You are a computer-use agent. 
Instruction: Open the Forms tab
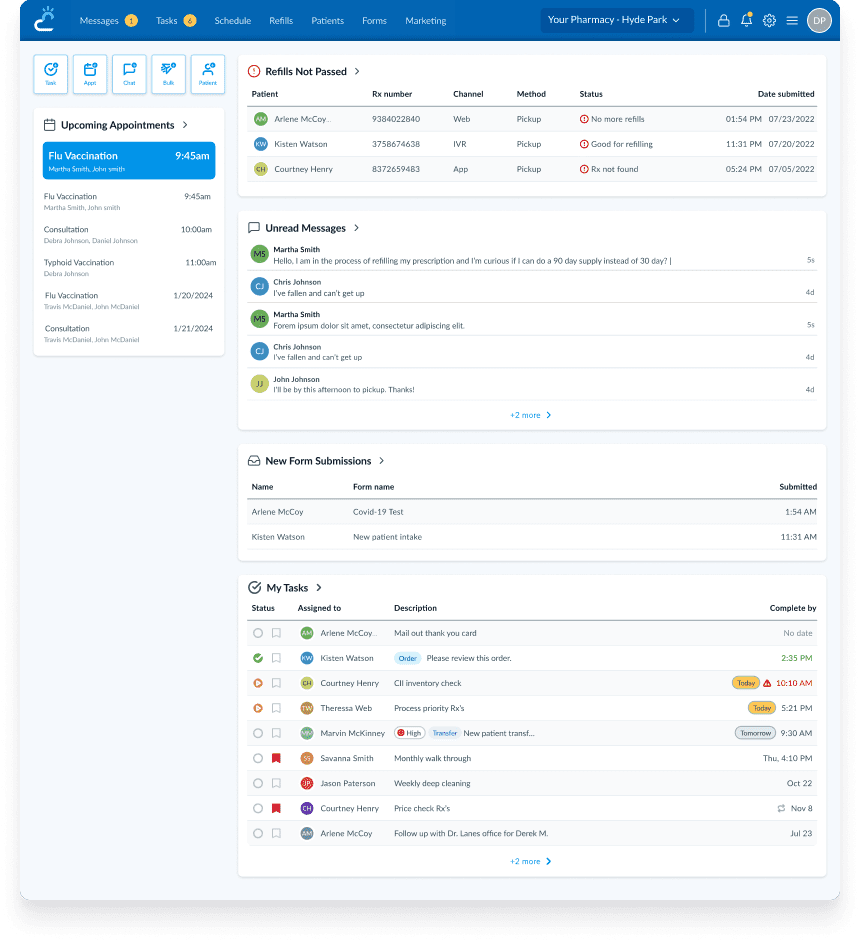tap(374, 20)
